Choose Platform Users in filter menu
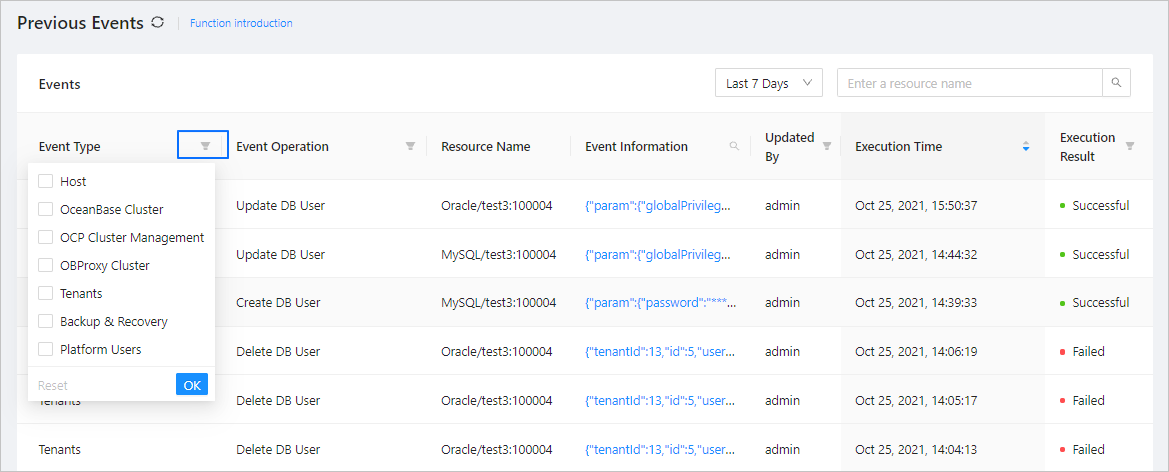 click(45, 349)
